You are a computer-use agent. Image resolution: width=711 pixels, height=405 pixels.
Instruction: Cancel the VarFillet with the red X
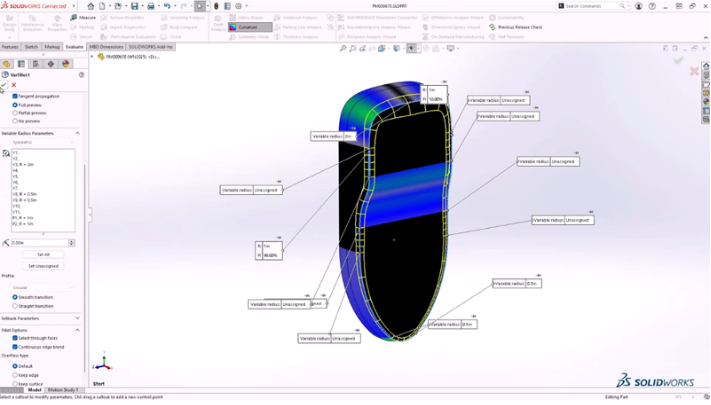(14, 85)
